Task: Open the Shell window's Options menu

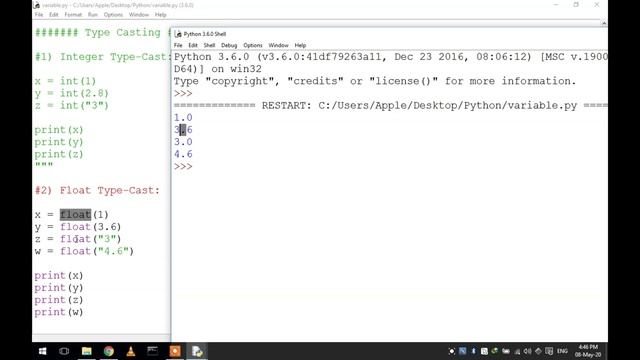Action: [x=253, y=45]
